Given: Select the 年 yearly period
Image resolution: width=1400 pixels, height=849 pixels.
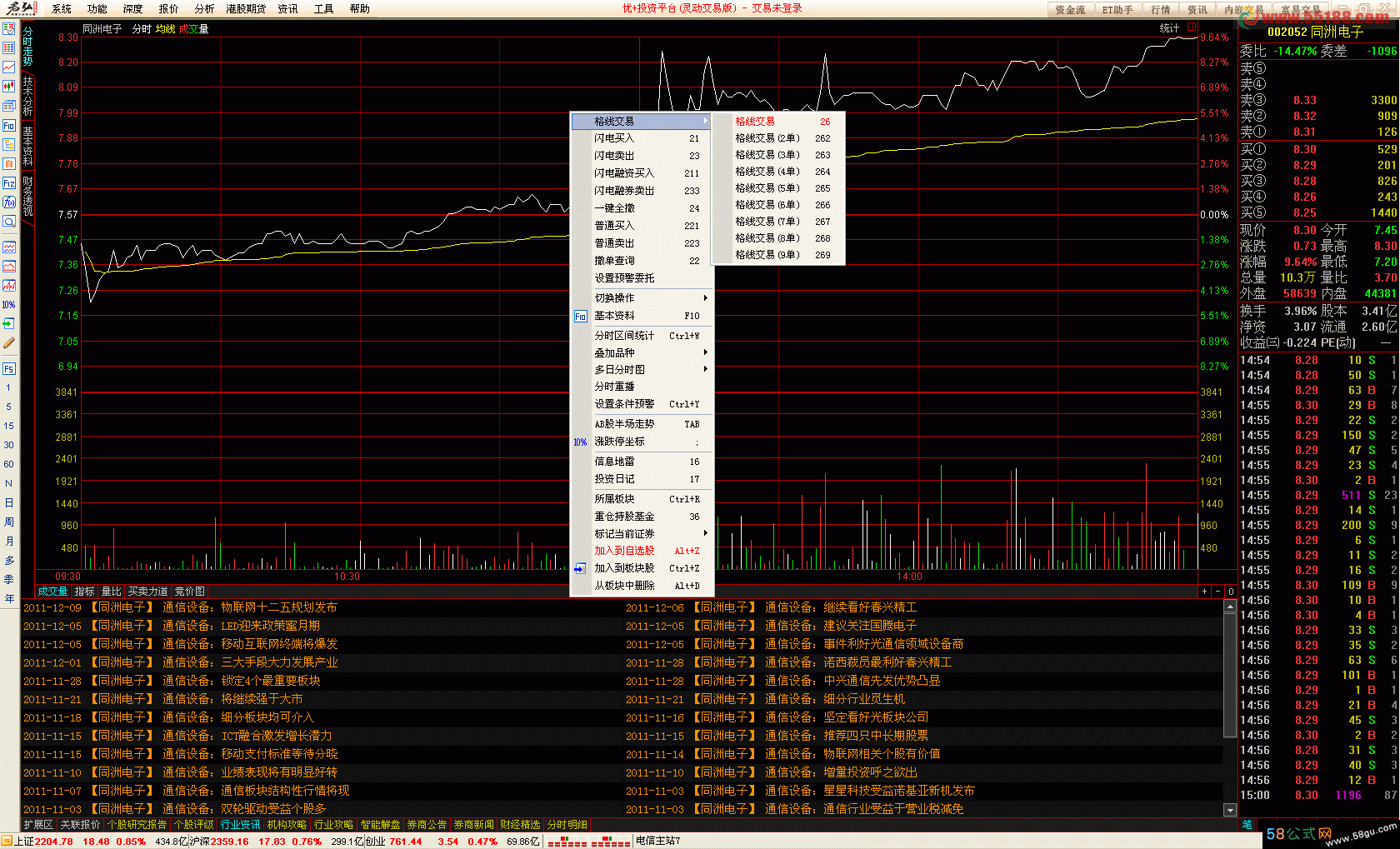Looking at the screenshot, I should (9, 598).
